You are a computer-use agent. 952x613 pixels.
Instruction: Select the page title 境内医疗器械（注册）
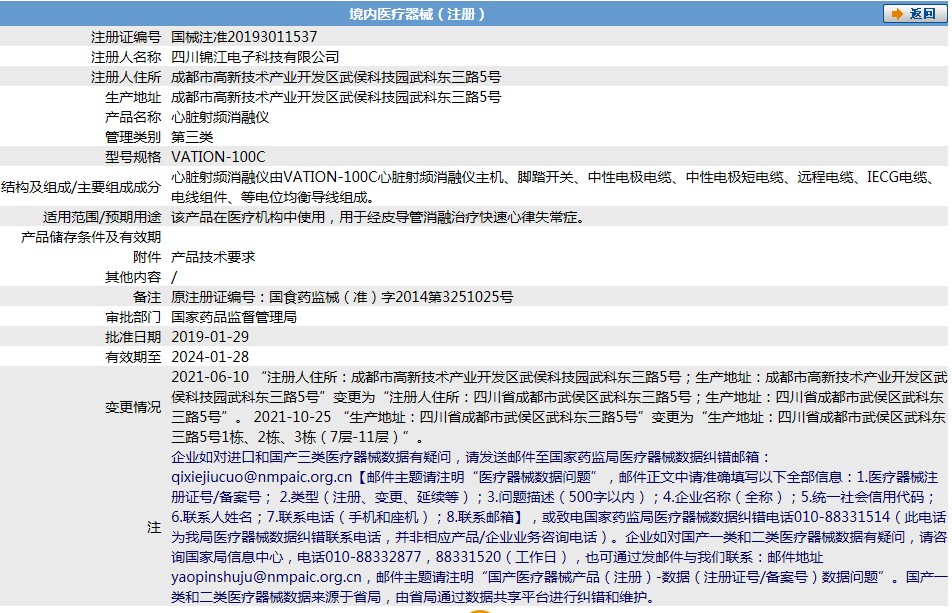point(417,14)
